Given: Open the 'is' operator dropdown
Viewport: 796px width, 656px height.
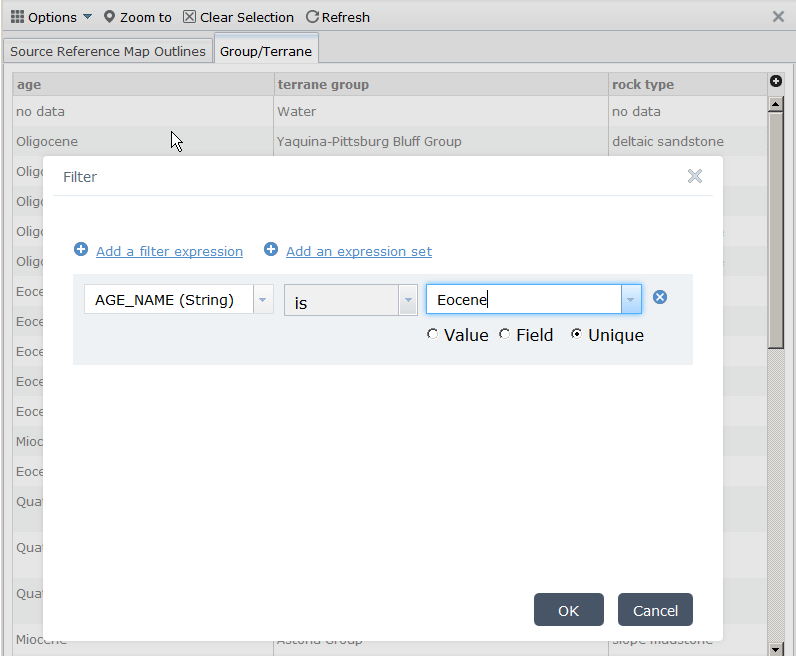Looking at the screenshot, I should [x=407, y=300].
